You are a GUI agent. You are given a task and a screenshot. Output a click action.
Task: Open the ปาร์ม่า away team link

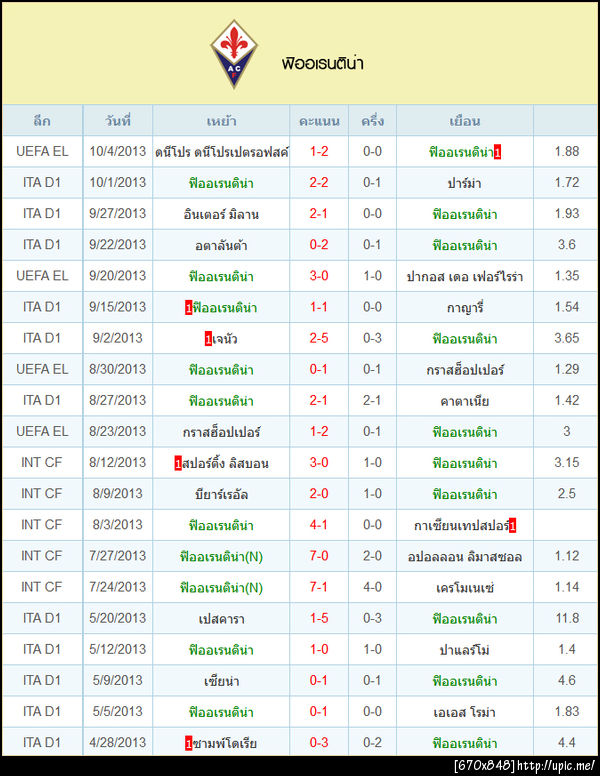464,183
